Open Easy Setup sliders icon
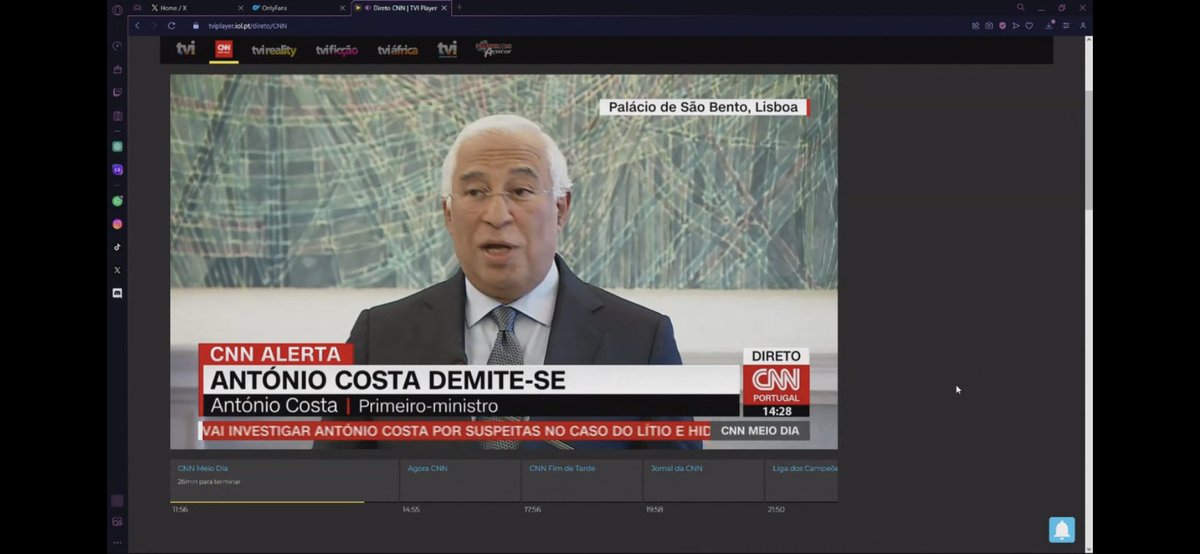This screenshot has width=1200, height=554. (x=1066, y=25)
